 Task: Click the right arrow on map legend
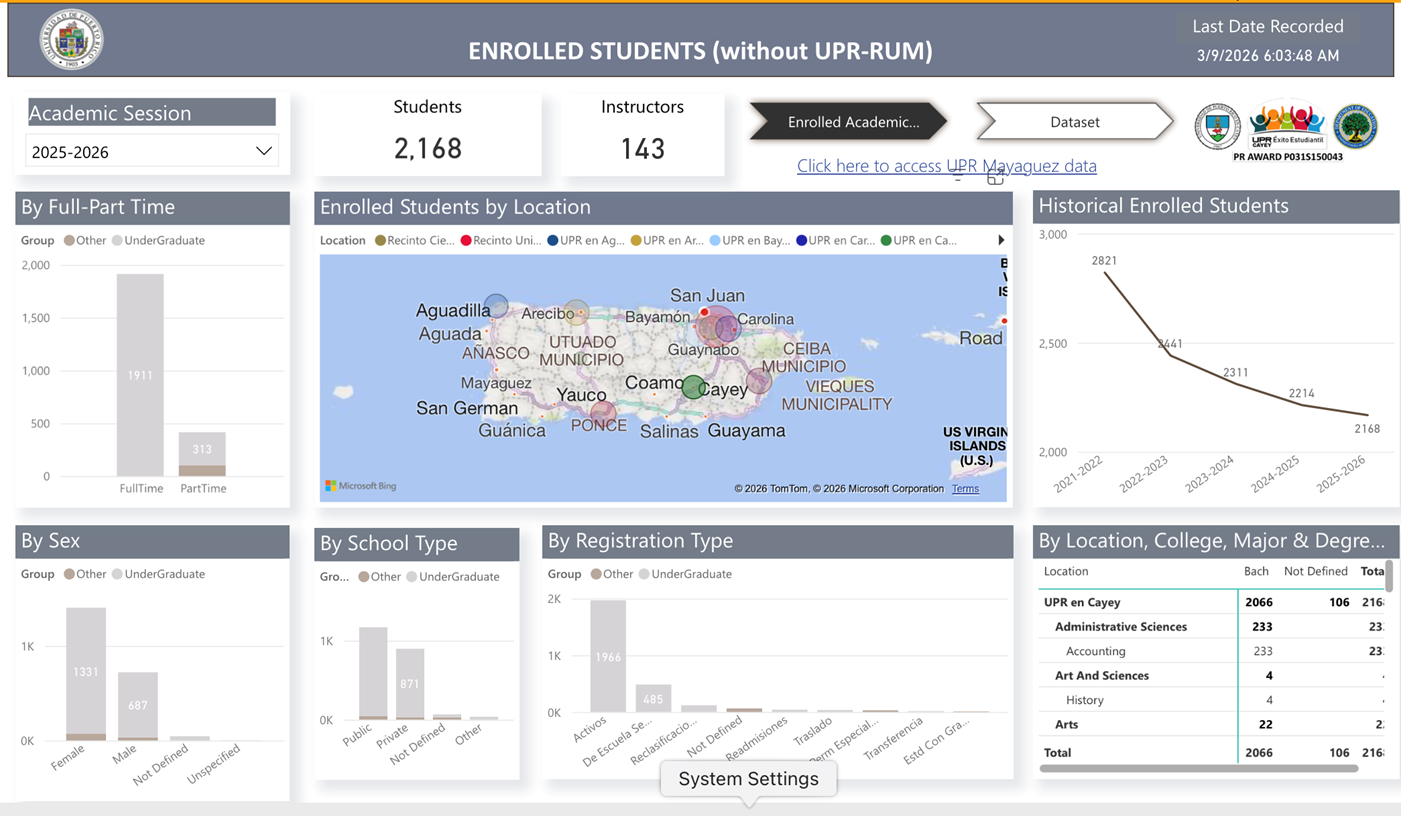[x=1001, y=240]
